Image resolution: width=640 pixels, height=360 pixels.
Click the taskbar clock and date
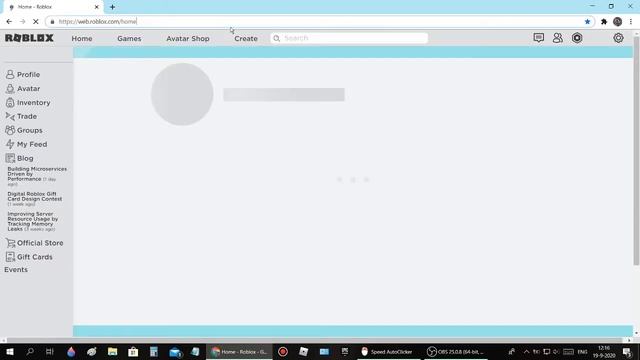(604, 351)
